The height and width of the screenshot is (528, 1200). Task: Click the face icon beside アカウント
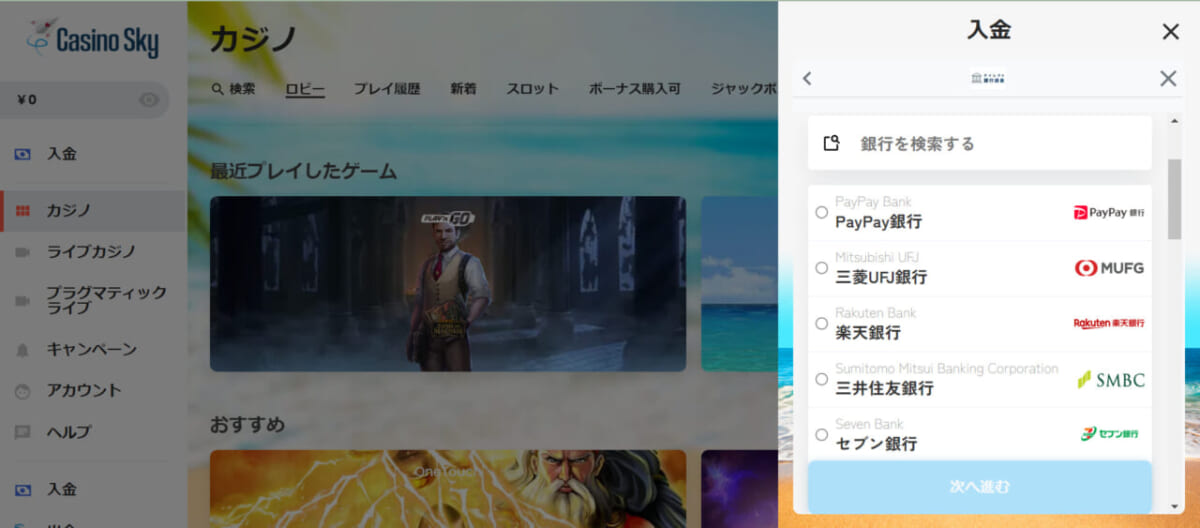[22, 391]
